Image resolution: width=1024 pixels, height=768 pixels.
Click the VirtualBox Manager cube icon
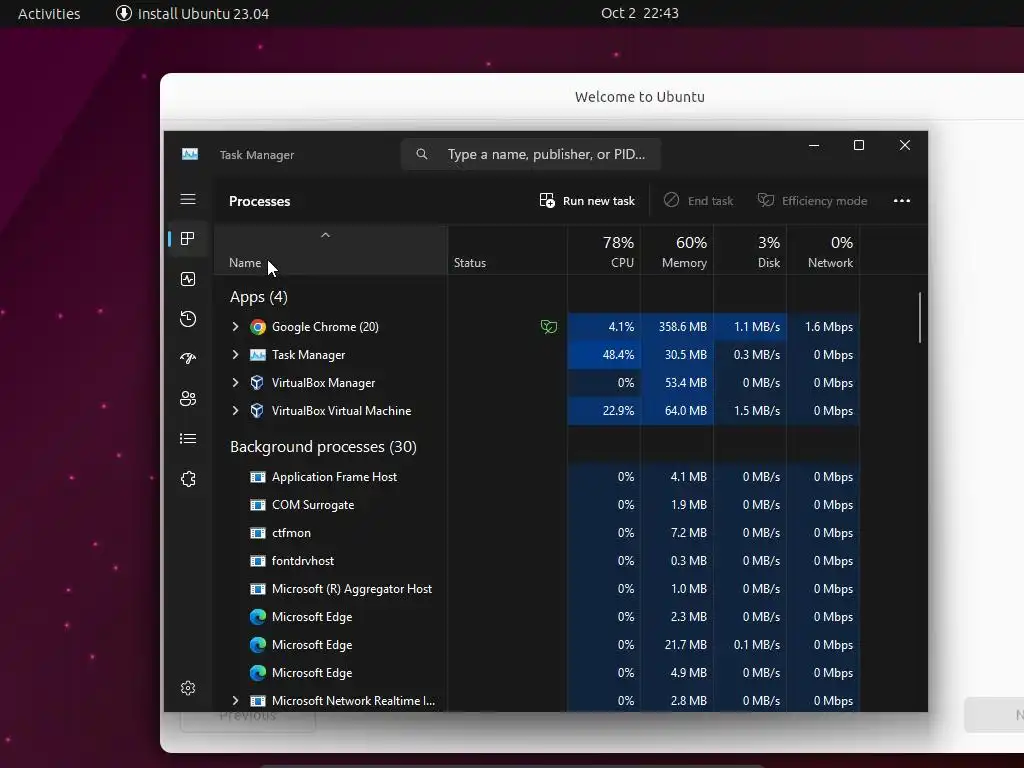pyautogui.click(x=257, y=383)
